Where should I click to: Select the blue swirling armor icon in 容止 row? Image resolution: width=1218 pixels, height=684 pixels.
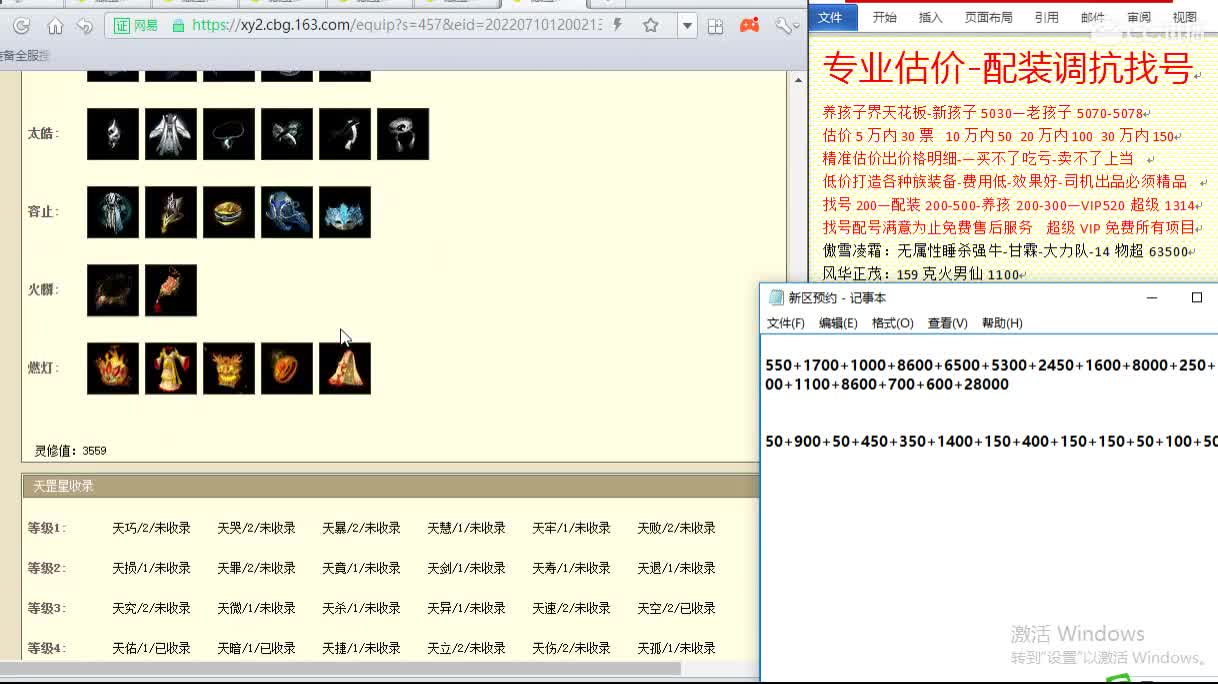point(287,212)
